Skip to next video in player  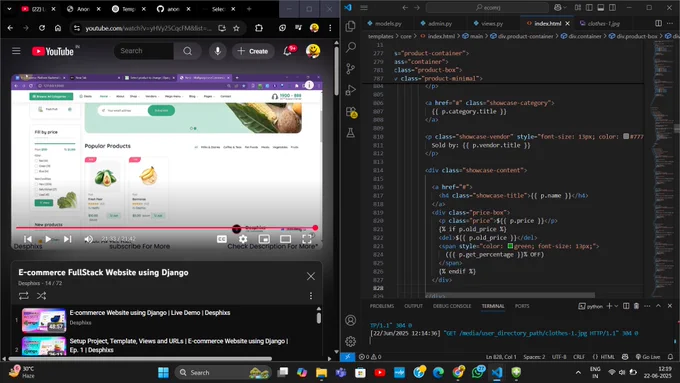coord(68,239)
